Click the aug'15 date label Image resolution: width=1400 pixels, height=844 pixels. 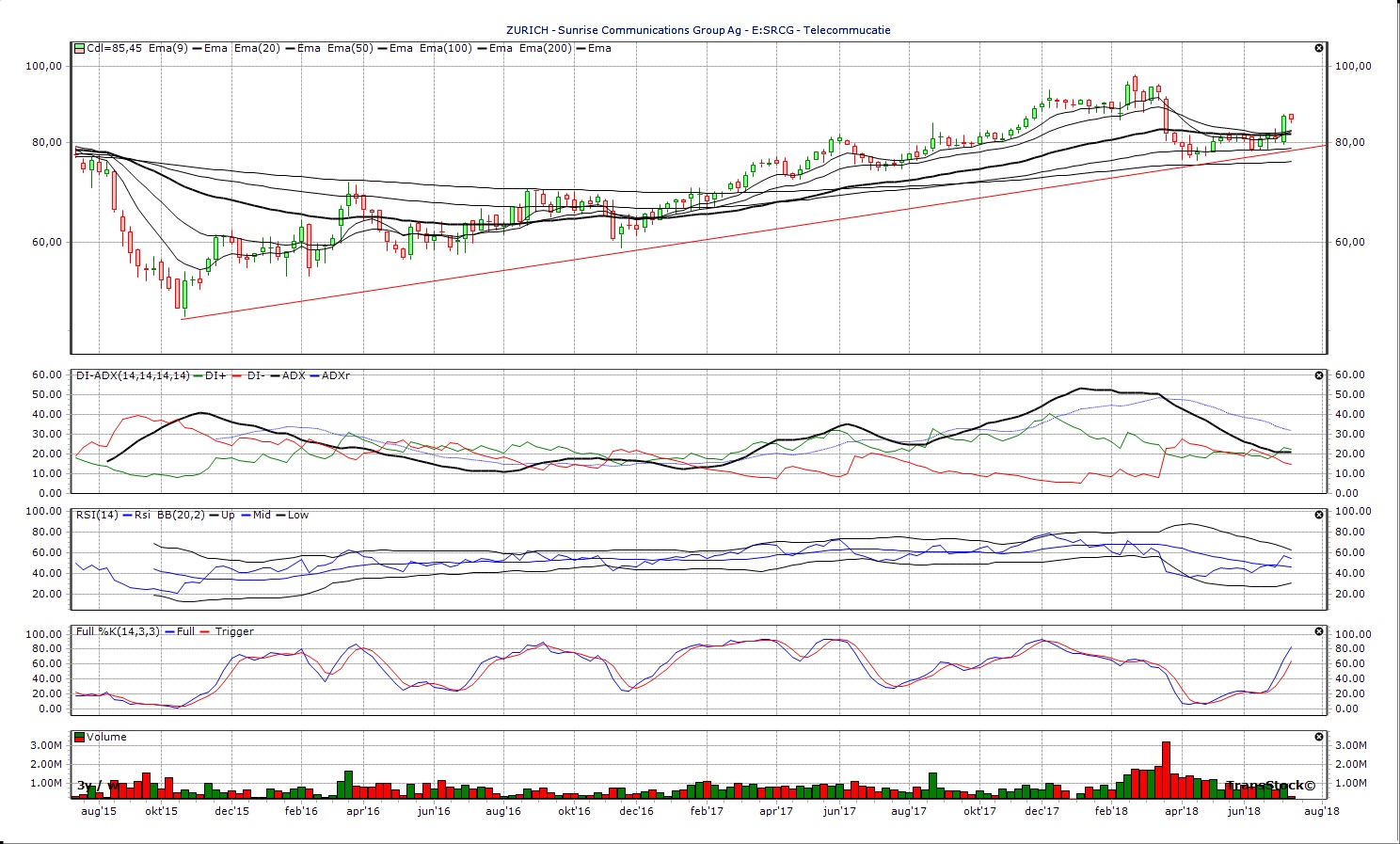tap(99, 811)
